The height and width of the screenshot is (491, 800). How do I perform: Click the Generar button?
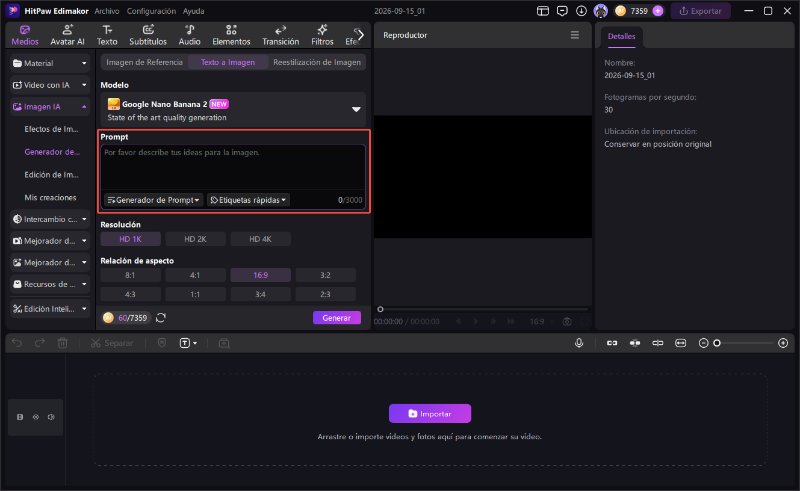pos(337,317)
